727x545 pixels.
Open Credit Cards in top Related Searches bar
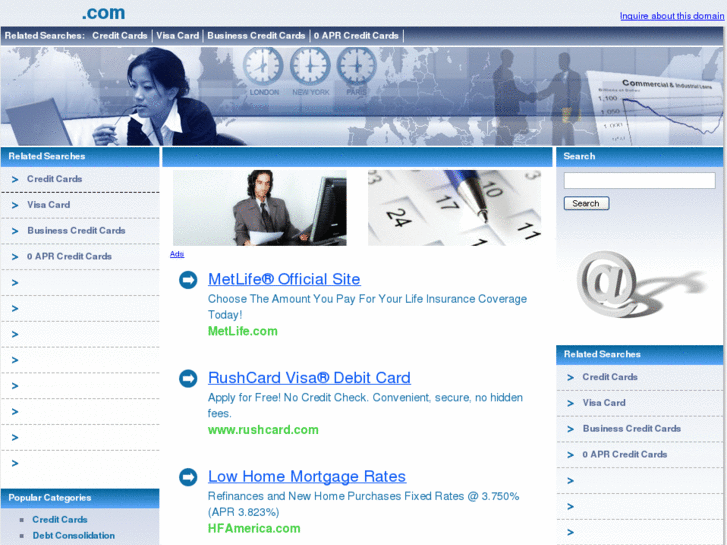pyautogui.click(x=120, y=36)
